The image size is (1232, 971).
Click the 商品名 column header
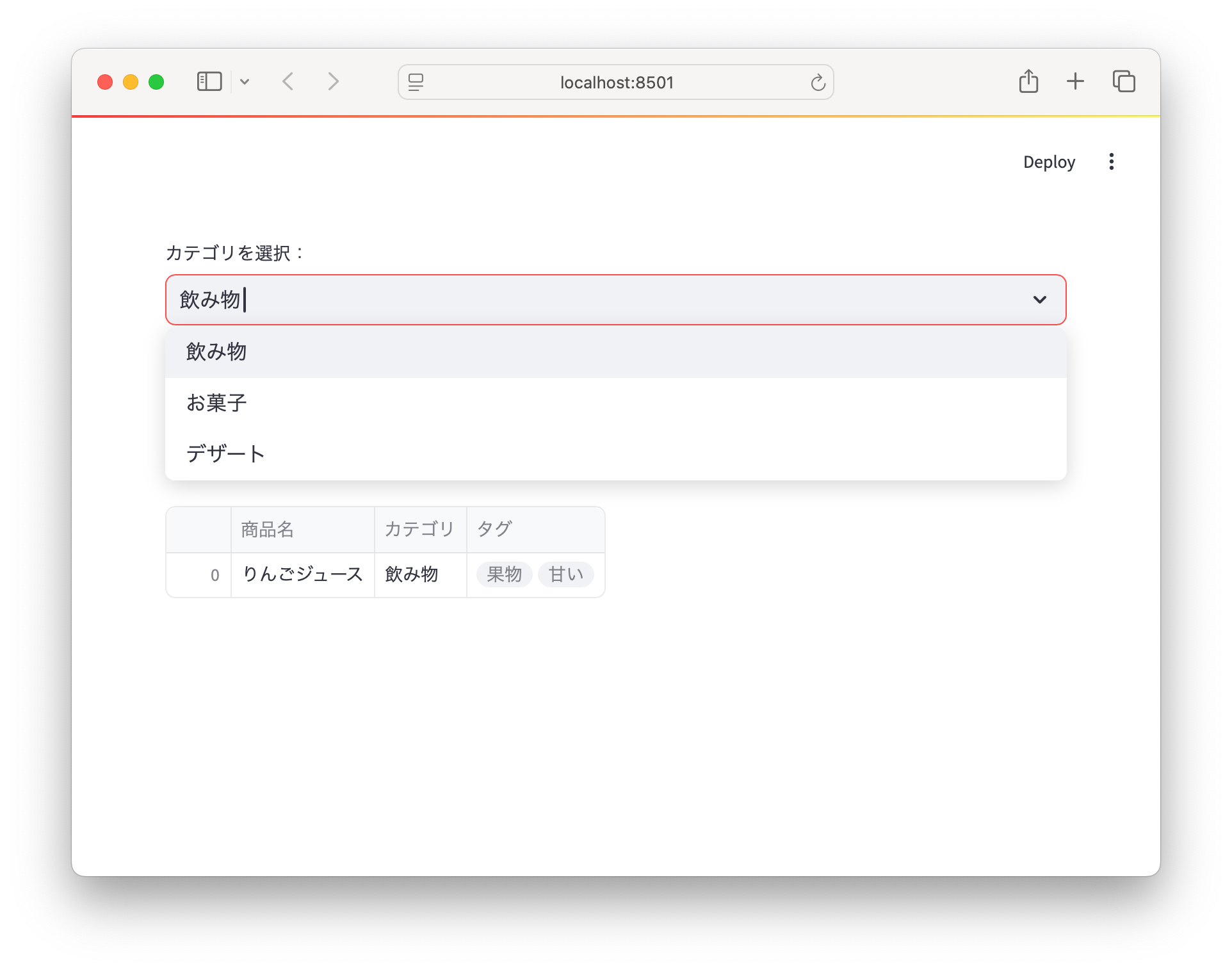click(x=267, y=529)
